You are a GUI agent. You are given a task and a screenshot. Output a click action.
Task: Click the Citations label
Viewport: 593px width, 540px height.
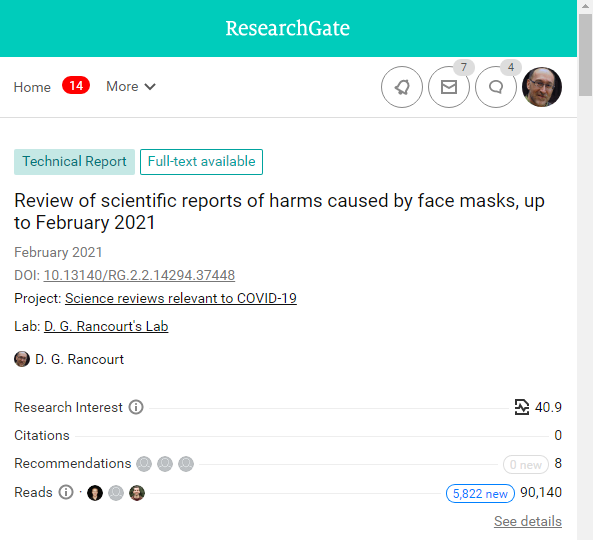pos(42,435)
